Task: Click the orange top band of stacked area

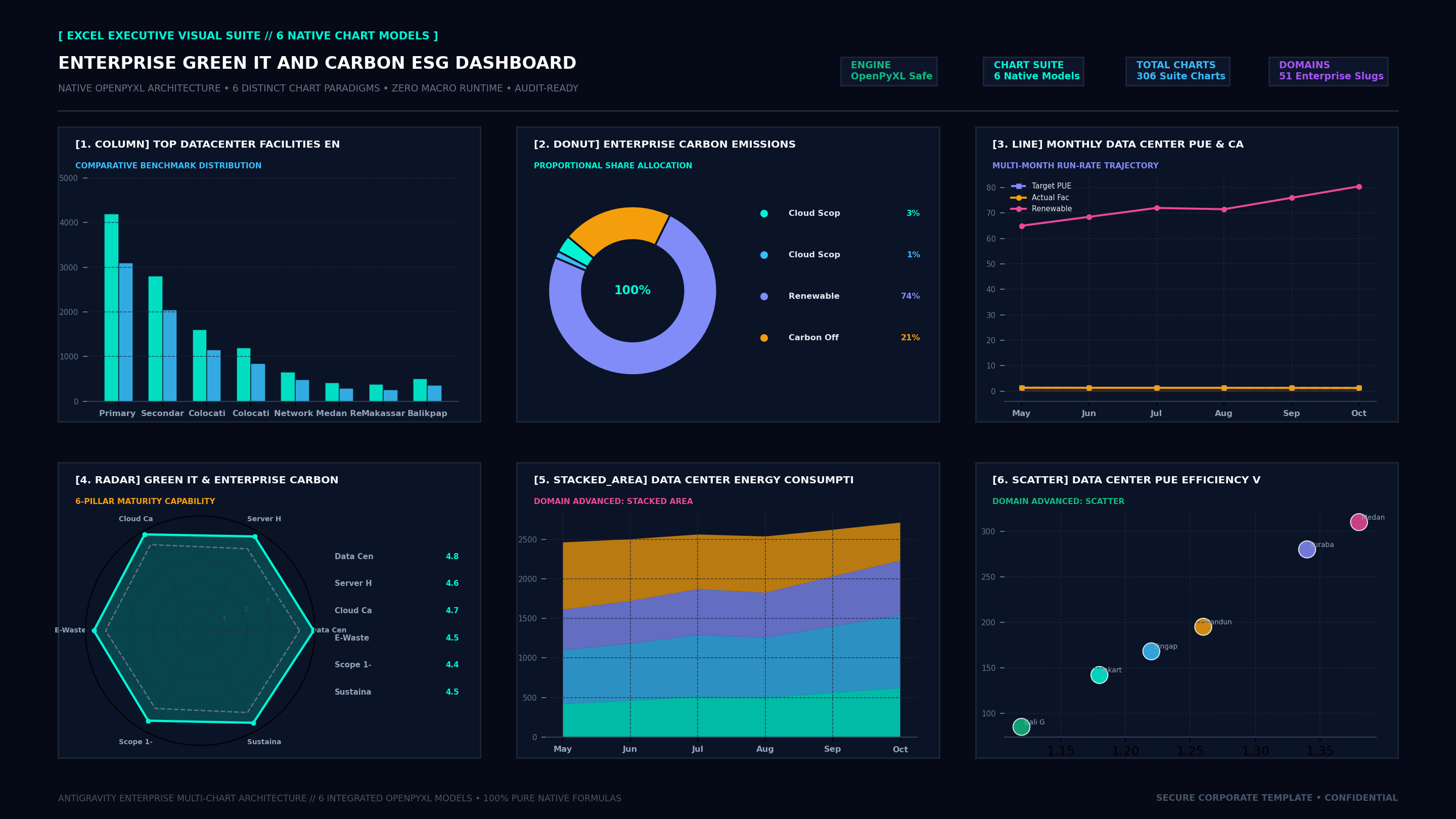Action: coord(732,565)
